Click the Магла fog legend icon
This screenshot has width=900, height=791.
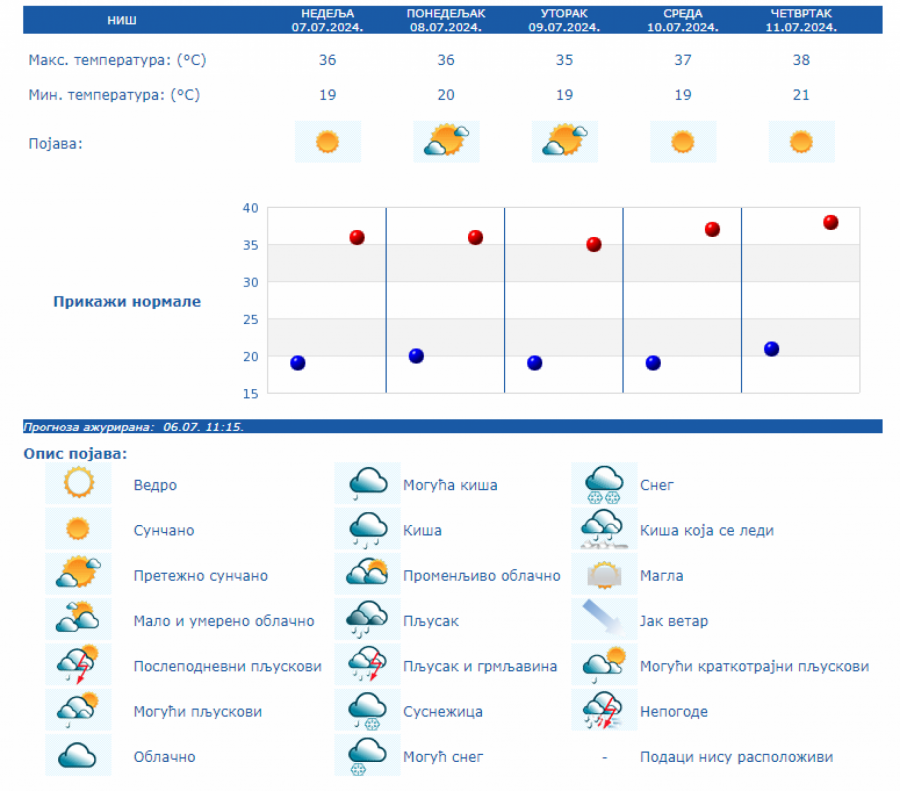604,575
